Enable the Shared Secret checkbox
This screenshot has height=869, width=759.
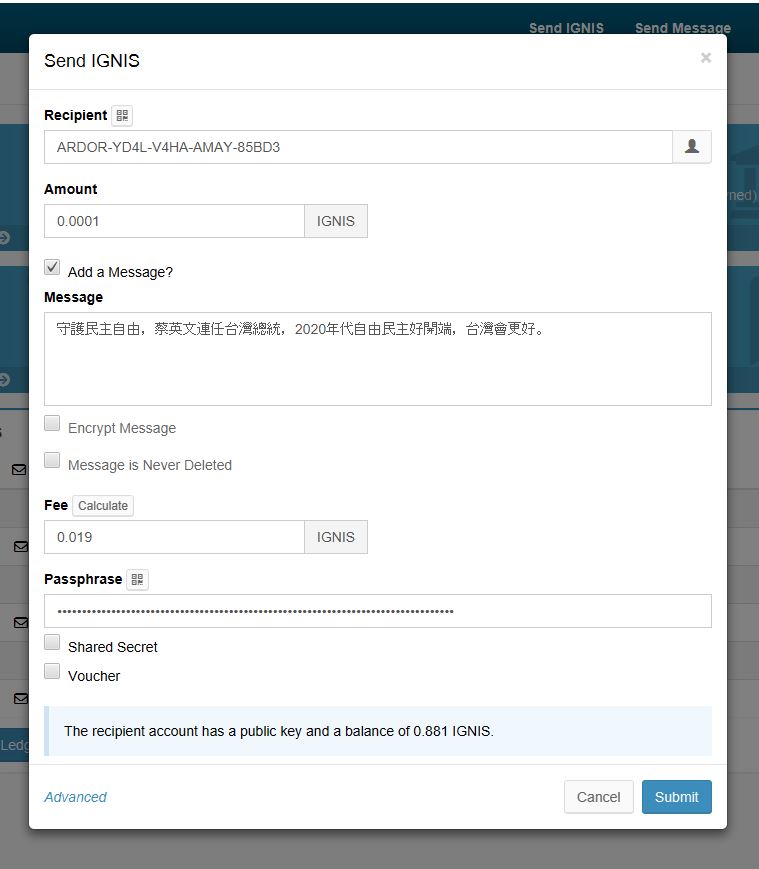coord(52,643)
